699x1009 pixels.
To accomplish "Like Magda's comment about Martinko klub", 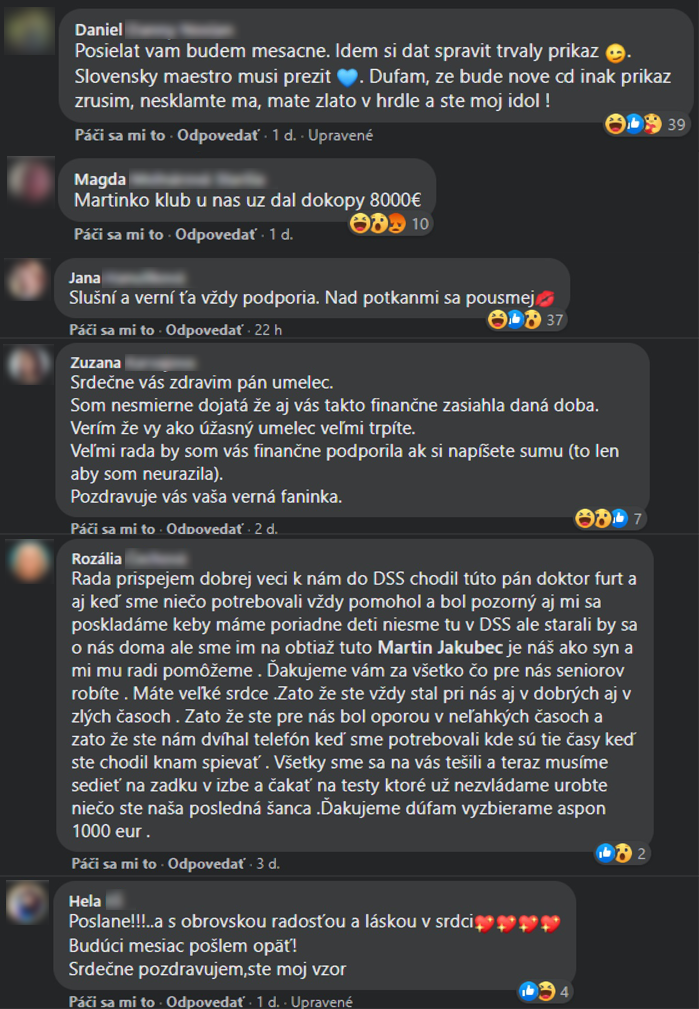I will pos(118,234).
